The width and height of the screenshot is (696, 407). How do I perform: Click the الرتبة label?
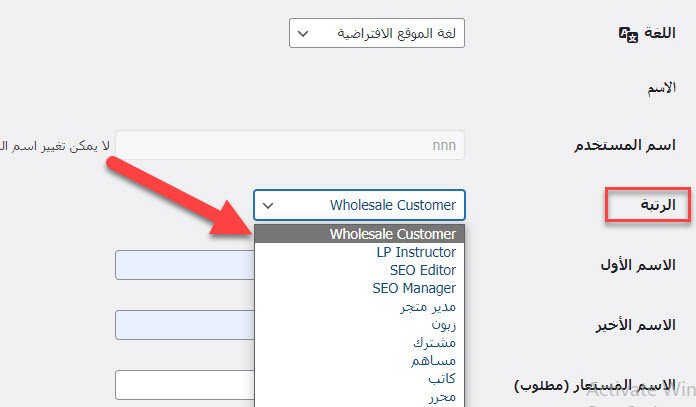click(658, 205)
